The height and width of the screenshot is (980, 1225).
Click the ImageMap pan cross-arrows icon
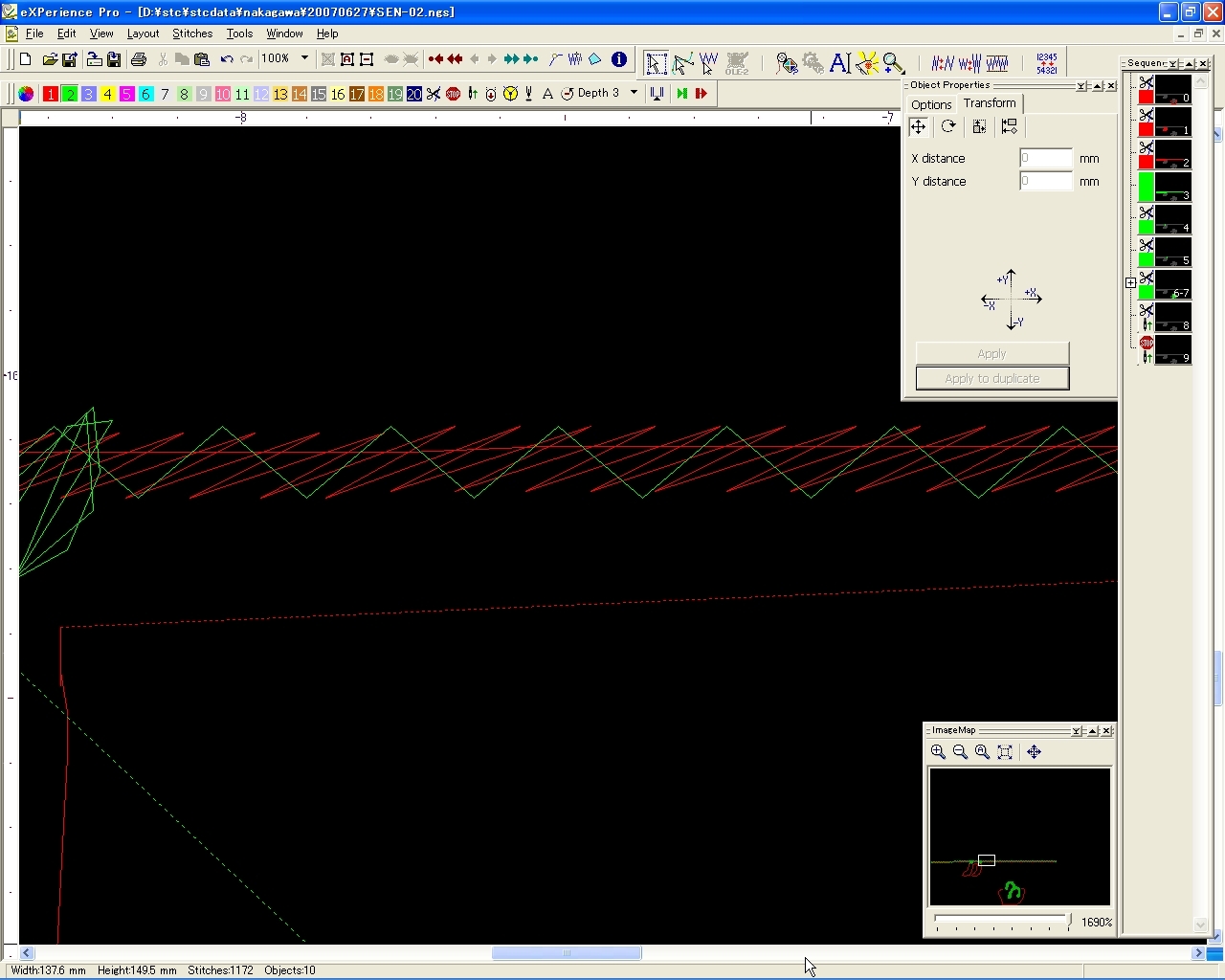[1034, 752]
